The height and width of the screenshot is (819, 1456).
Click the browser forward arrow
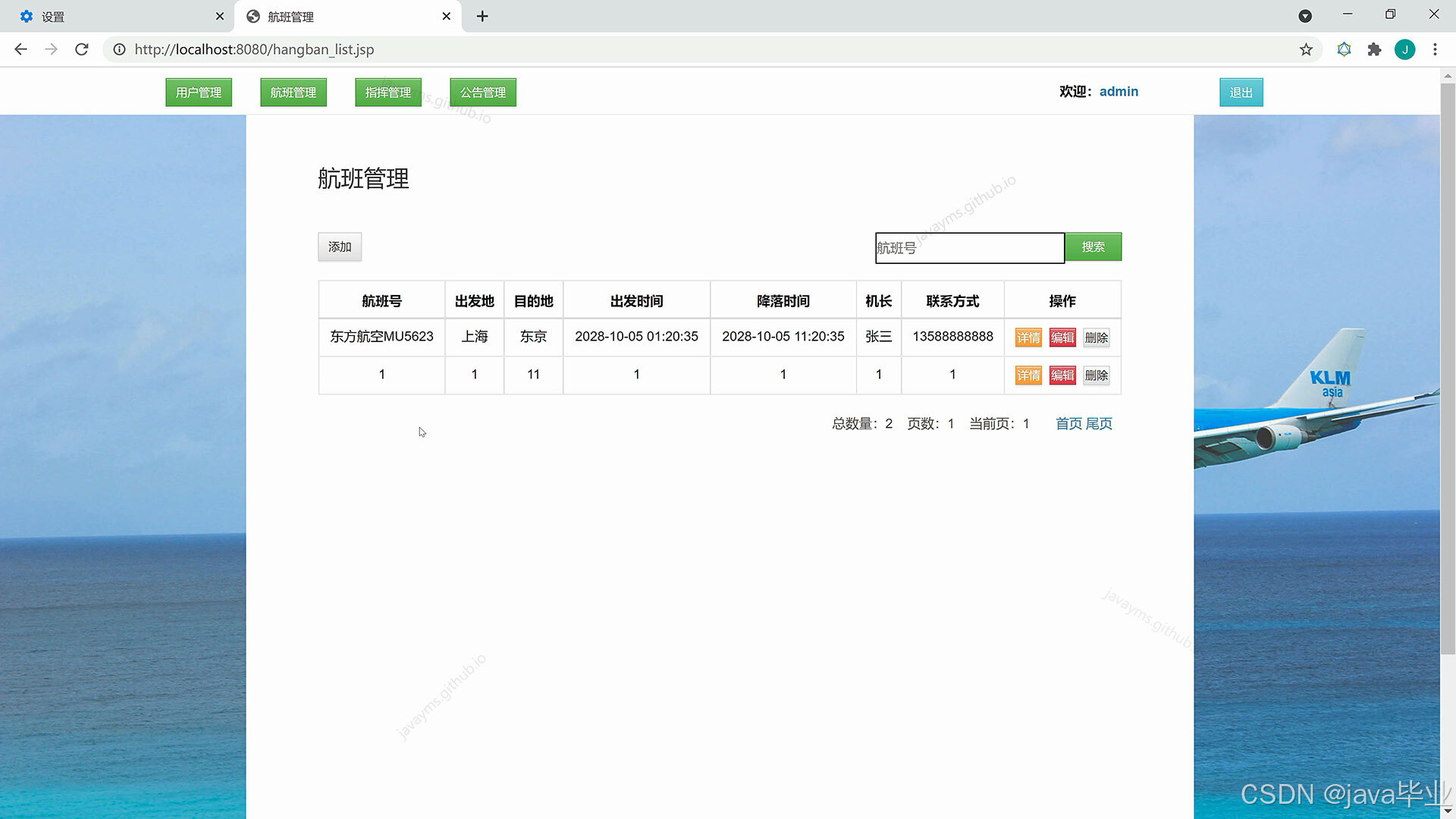51,49
